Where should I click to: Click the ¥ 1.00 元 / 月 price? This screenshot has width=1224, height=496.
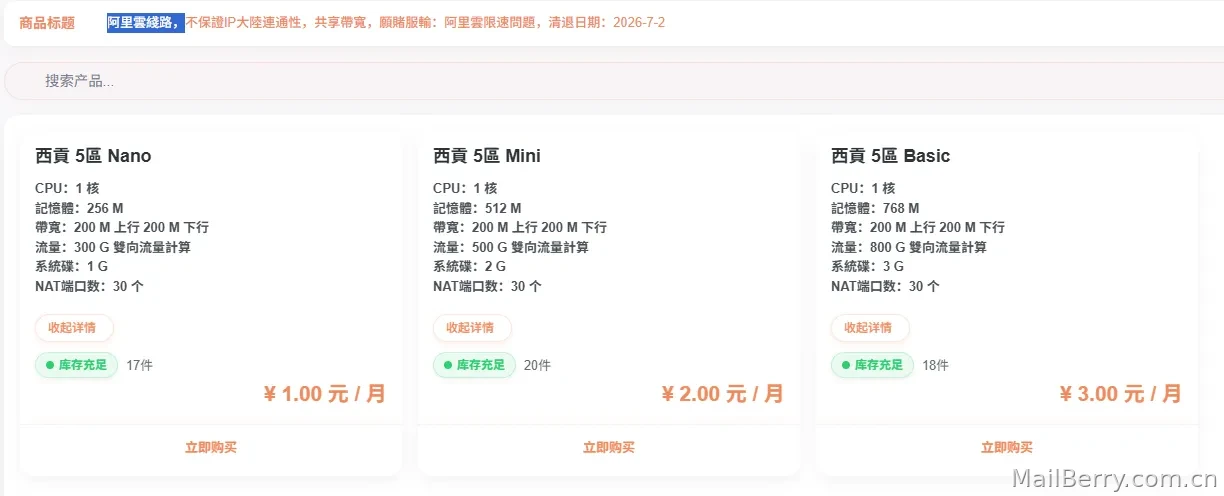coord(324,394)
